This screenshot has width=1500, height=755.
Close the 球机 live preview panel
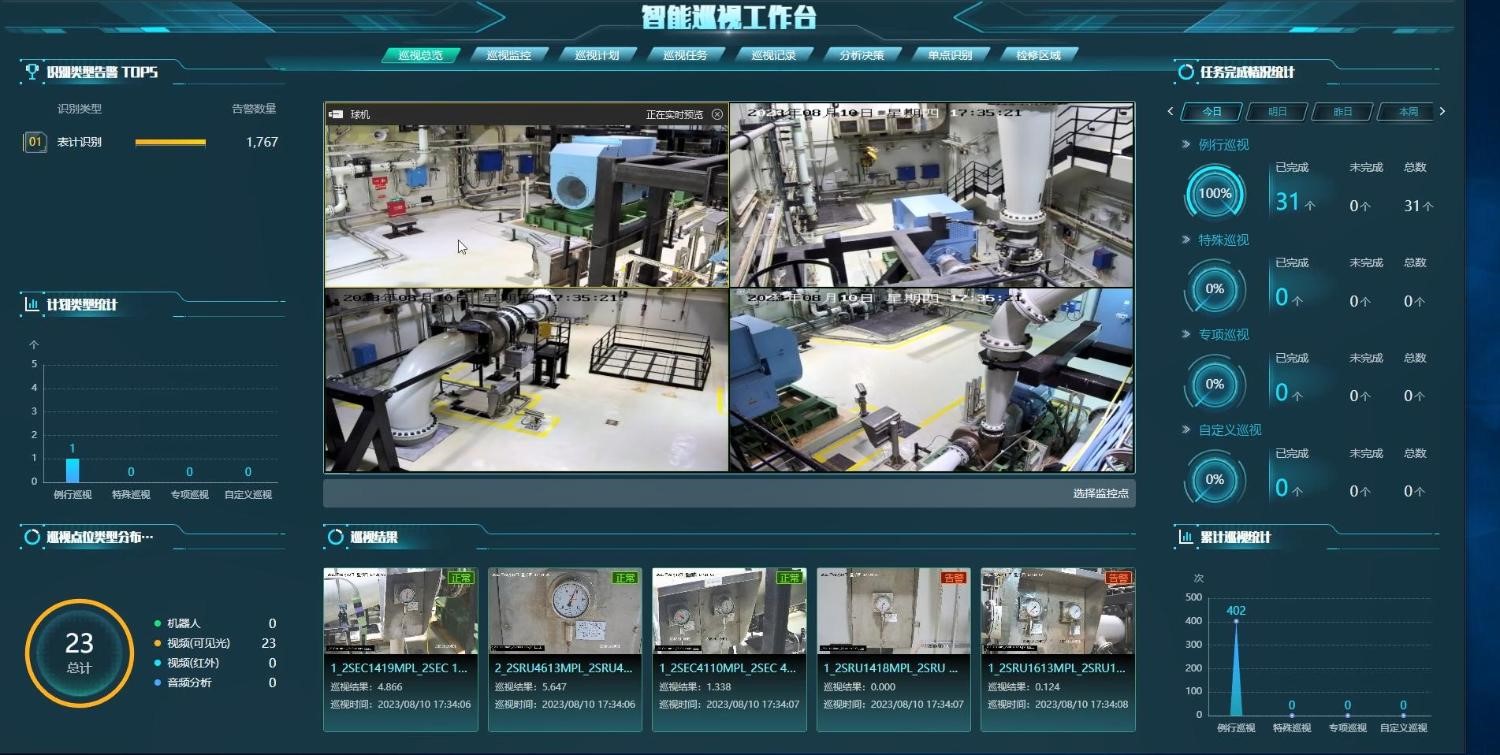point(717,115)
